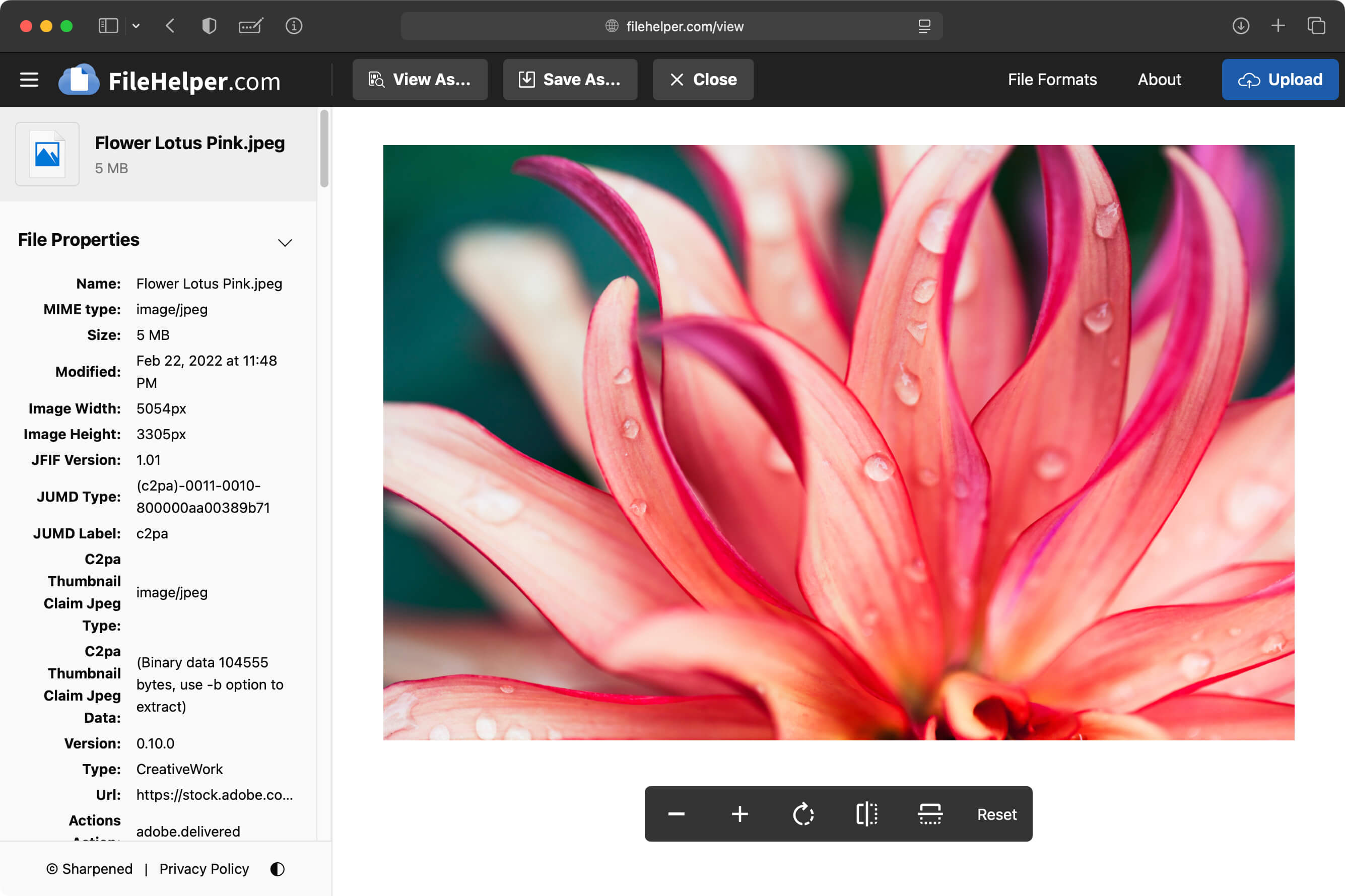This screenshot has height=896, width=1345.
Task: Flip the image vertically
Action: [929, 814]
